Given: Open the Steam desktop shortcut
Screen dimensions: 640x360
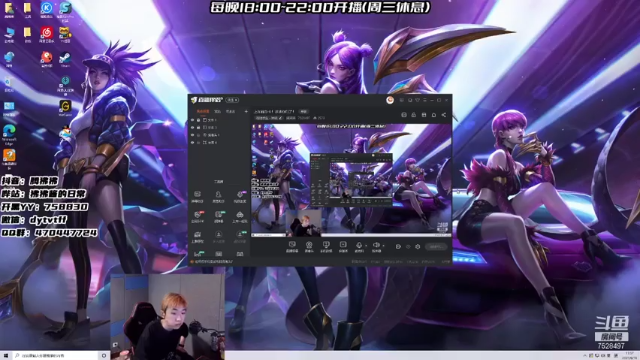Looking at the screenshot, I should pos(65,59).
